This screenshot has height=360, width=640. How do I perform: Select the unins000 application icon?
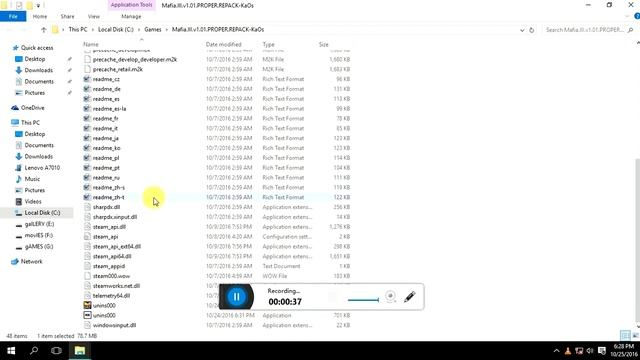87,315
